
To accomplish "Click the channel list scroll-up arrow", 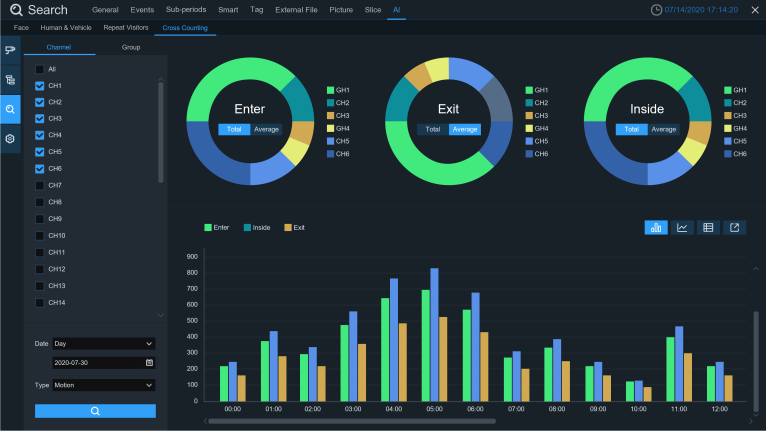I will coord(161,79).
